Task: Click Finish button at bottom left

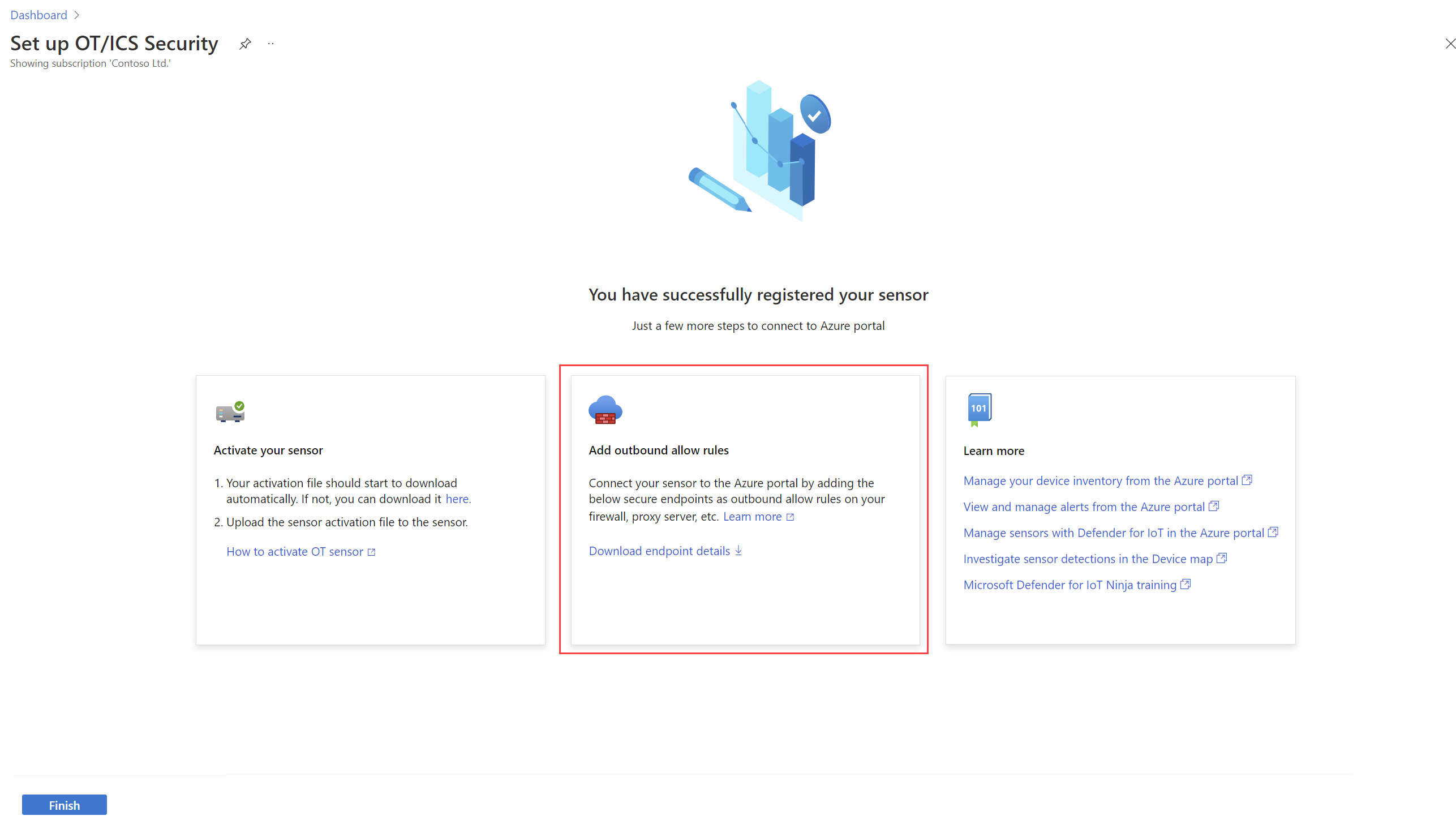Action: click(63, 805)
